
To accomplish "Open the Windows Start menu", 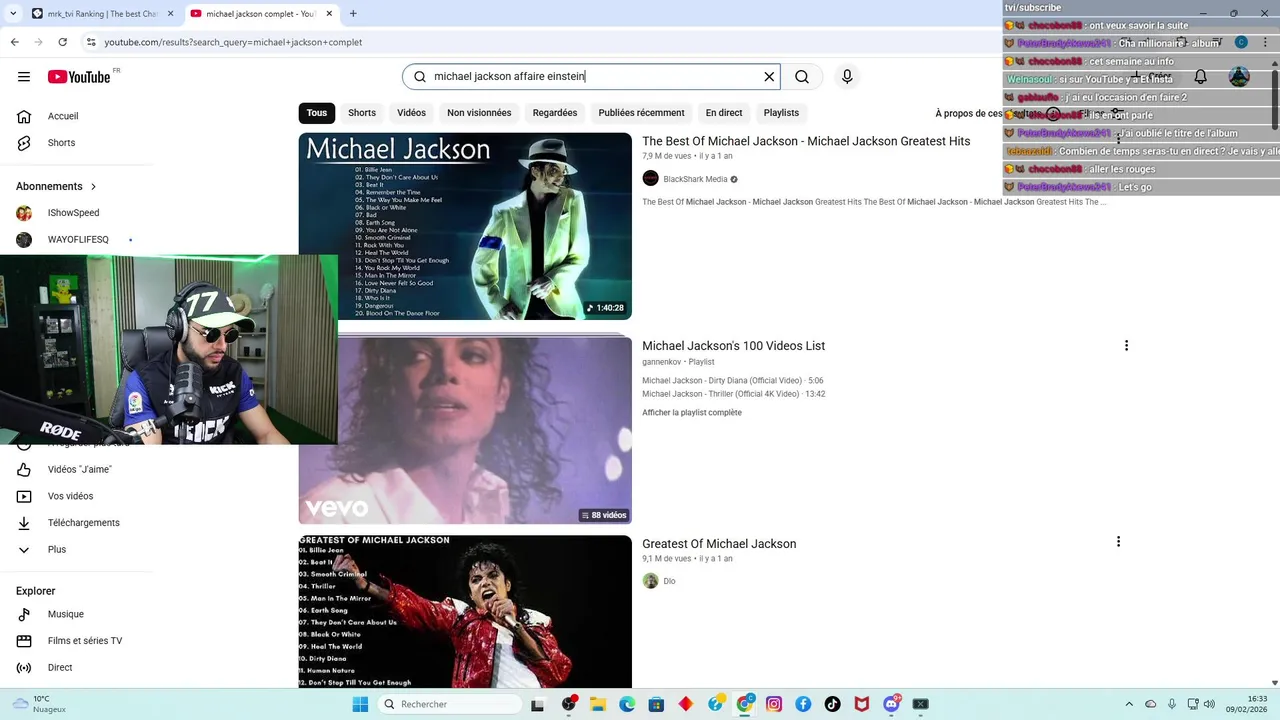I will [x=360, y=705].
